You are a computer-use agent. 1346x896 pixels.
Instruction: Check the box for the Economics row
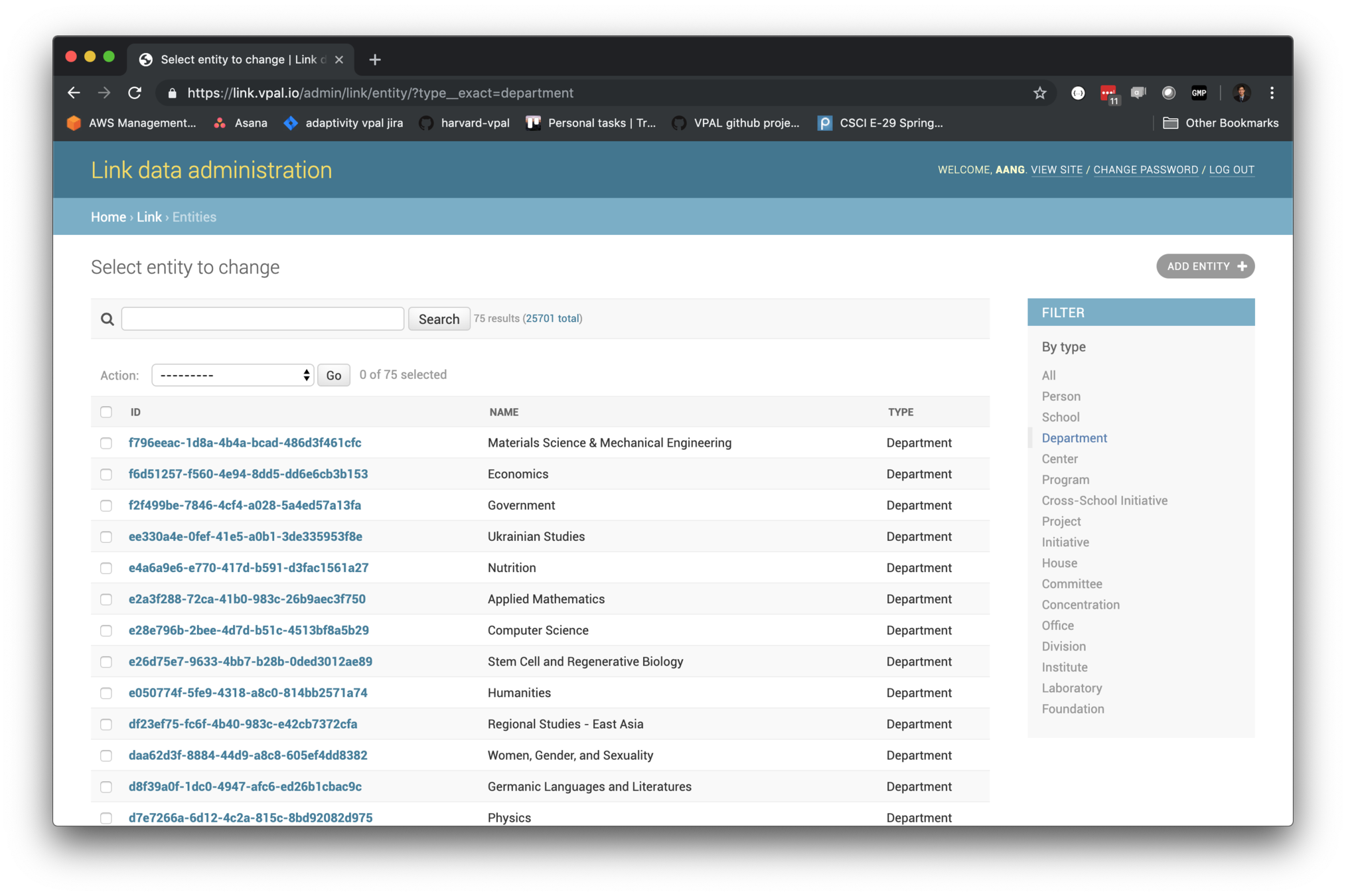106,475
